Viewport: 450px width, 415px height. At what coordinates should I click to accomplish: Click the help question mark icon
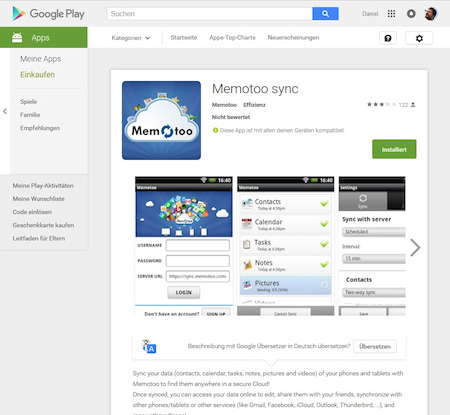click(388, 38)
